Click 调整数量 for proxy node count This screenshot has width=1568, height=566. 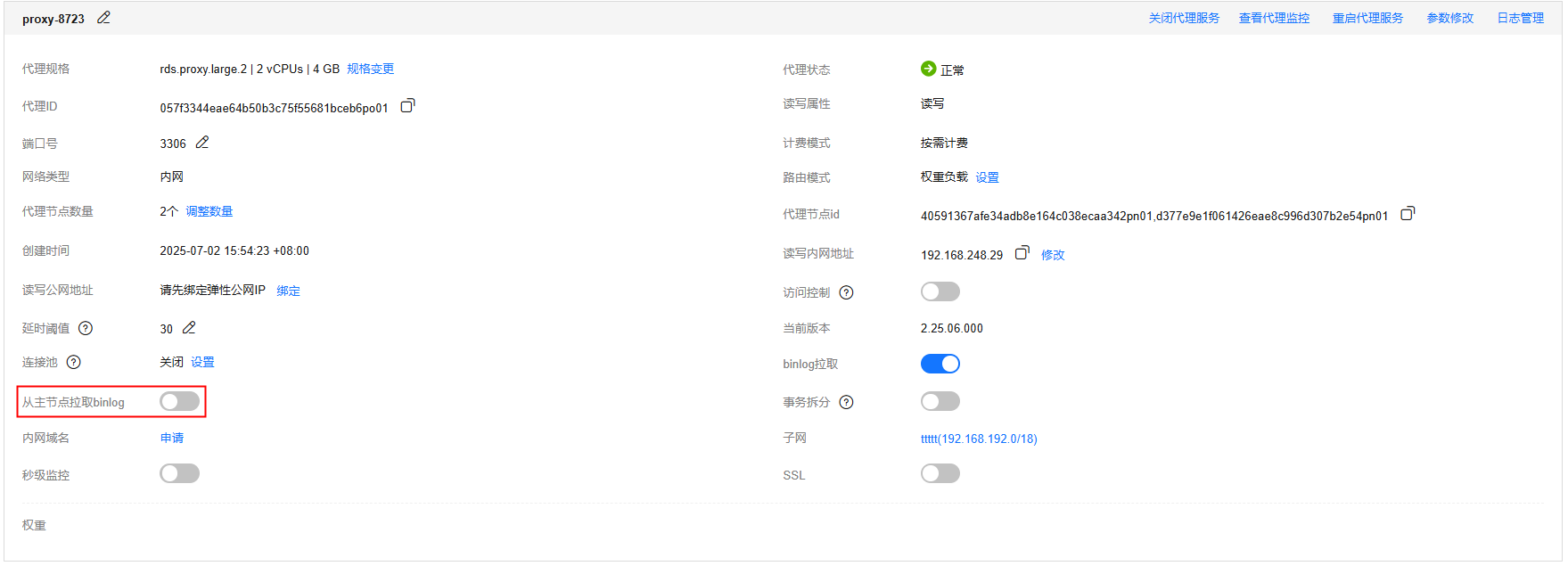[x=209, y=211]
